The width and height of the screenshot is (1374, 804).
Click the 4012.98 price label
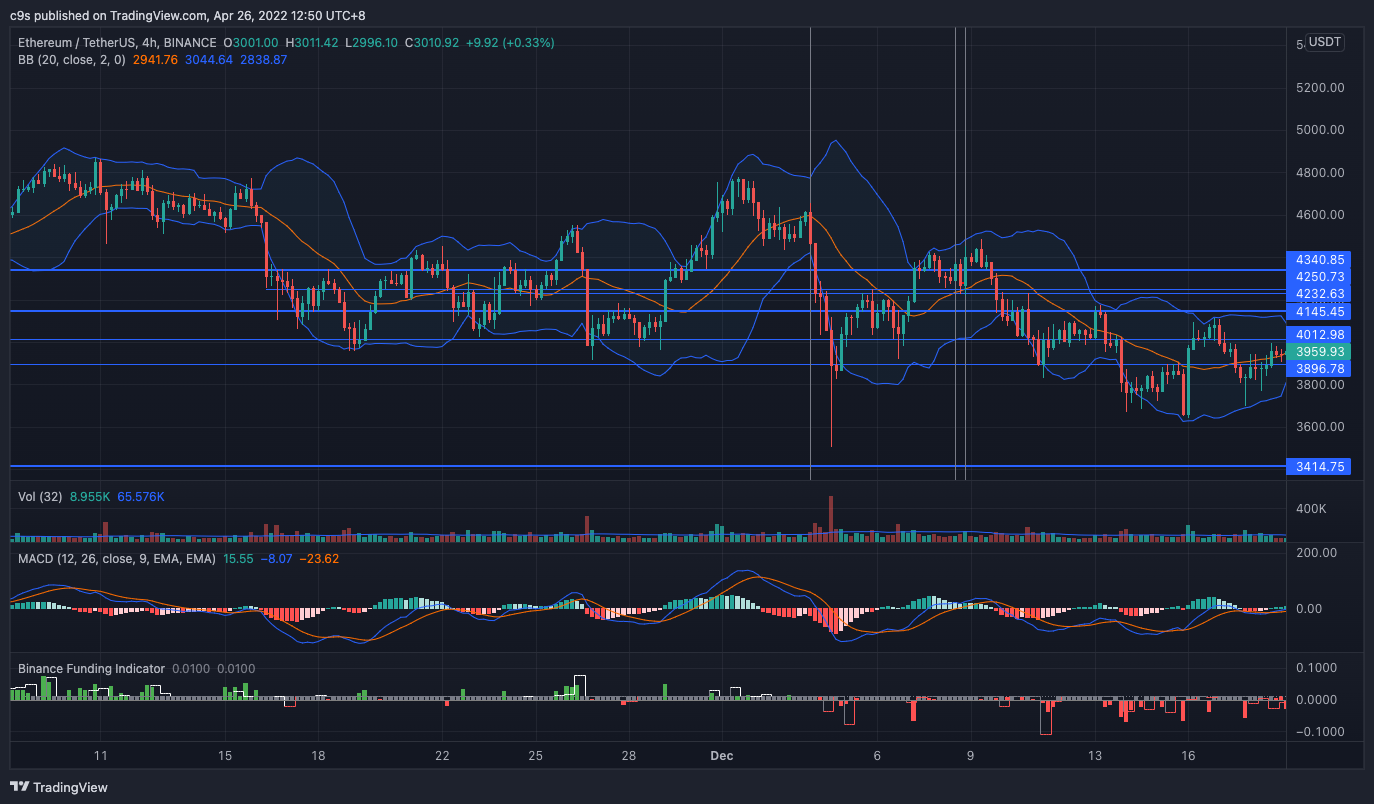pos(1320,334)
